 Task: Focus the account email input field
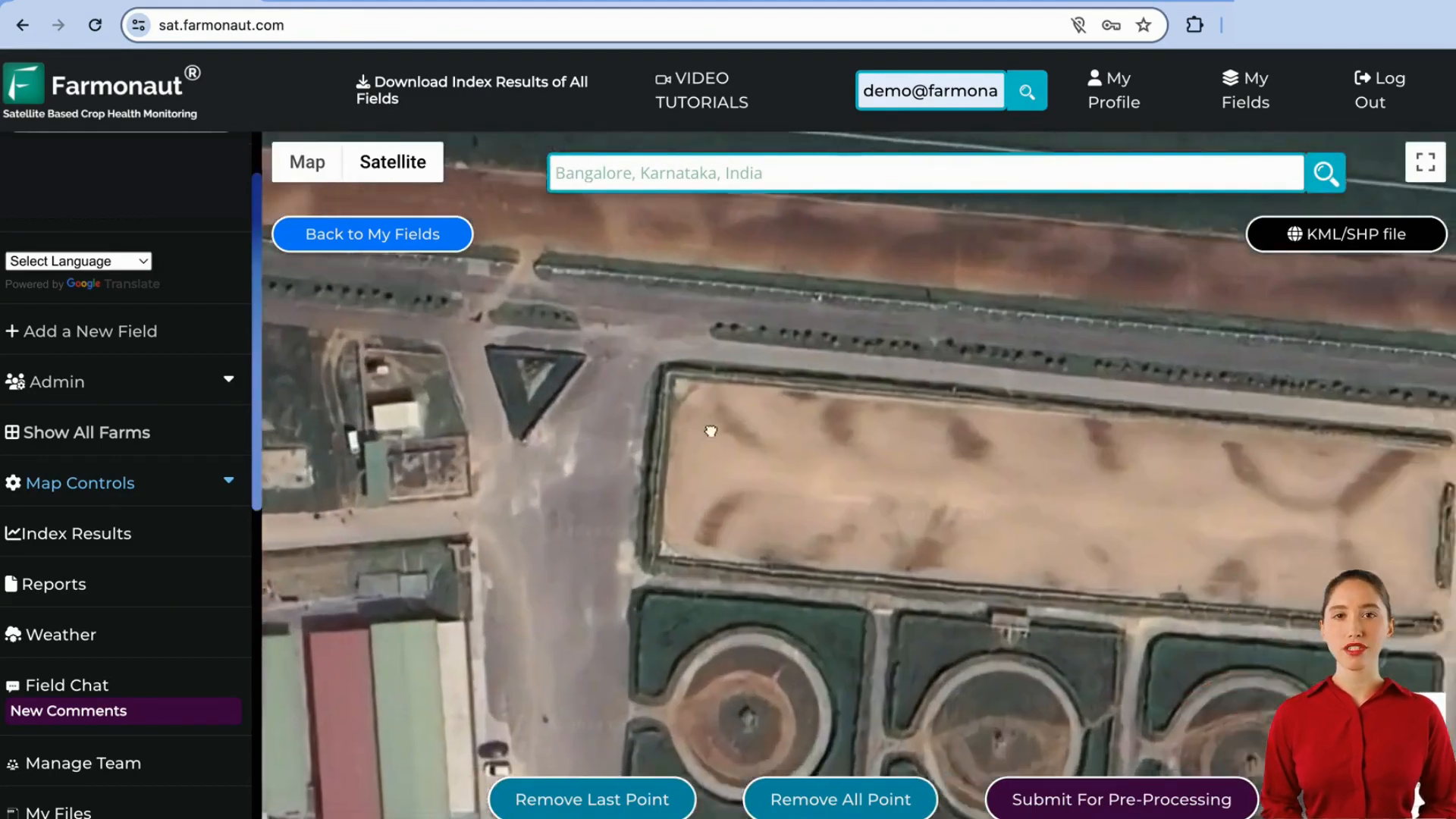tap(930, 91)
